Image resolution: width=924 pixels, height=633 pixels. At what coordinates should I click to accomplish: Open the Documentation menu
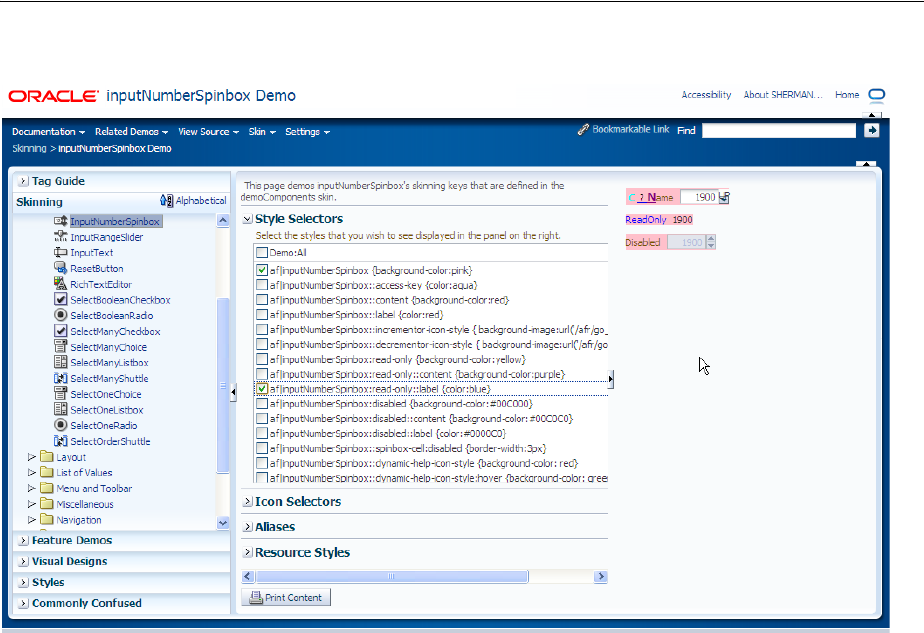coord(48,131)
